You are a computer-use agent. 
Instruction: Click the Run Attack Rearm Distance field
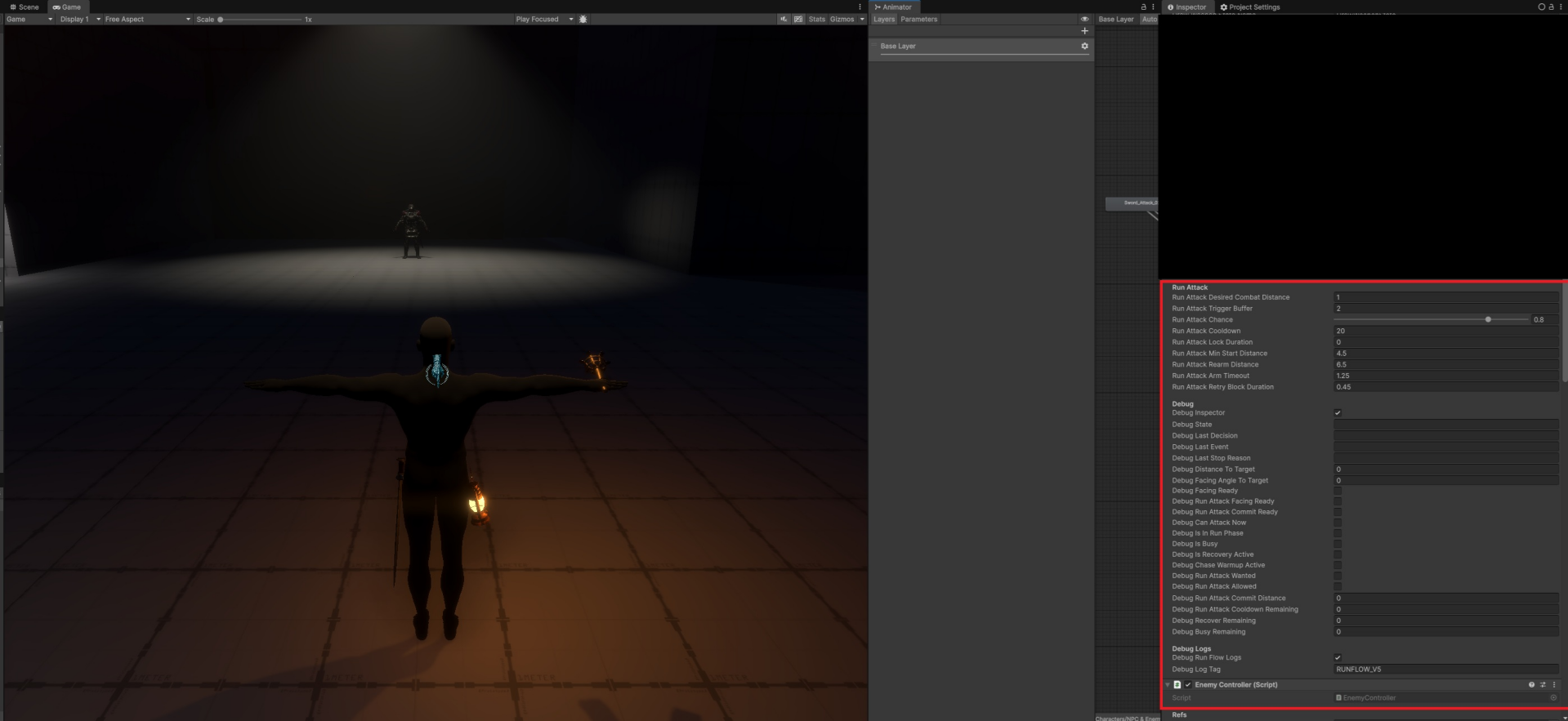coord(1445,365)
